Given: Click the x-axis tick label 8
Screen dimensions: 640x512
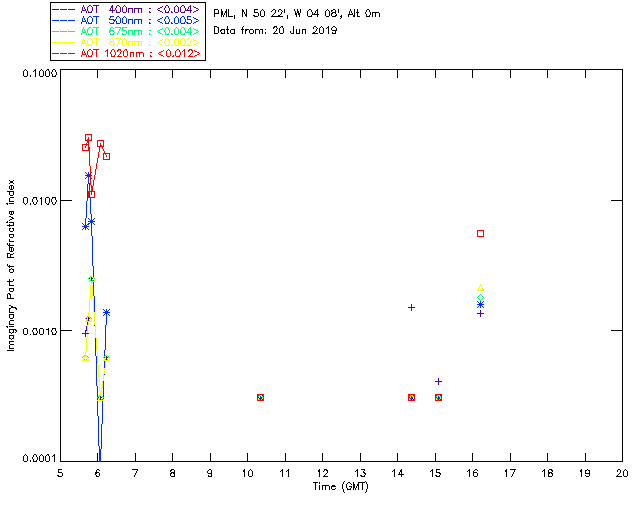Looking at the screenshot, I should 173,473.
